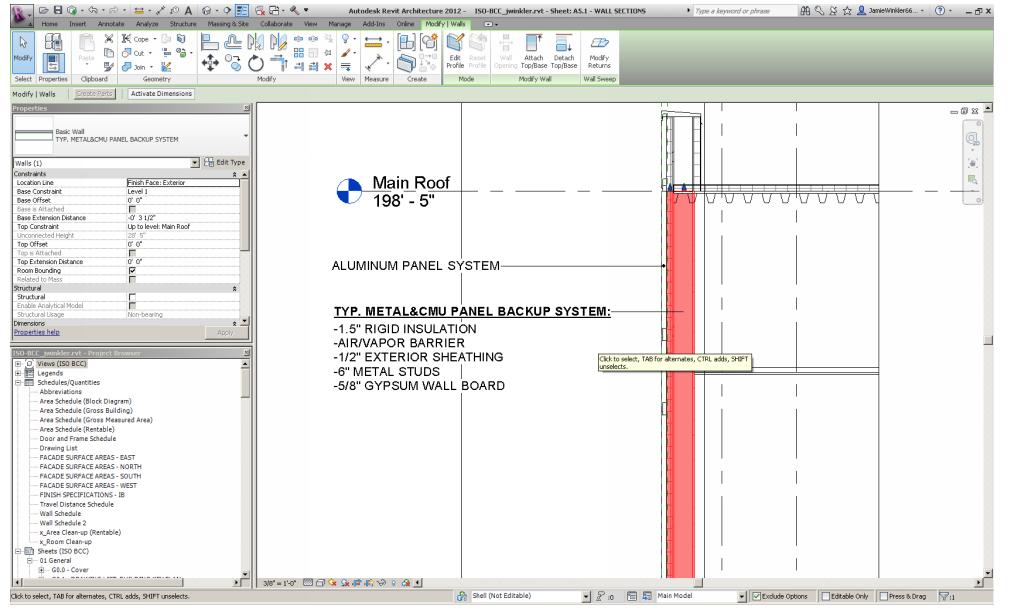Select the Move tool in Modify panel

tap(210, 62)
